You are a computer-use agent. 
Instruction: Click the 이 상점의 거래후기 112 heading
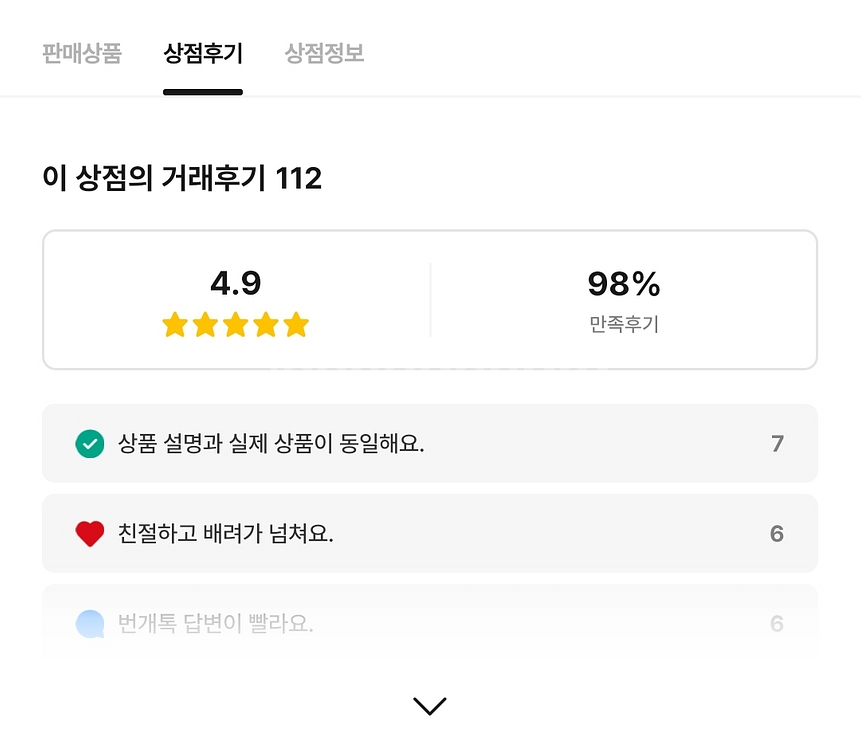pyautogui.click(x=182, y=179)
